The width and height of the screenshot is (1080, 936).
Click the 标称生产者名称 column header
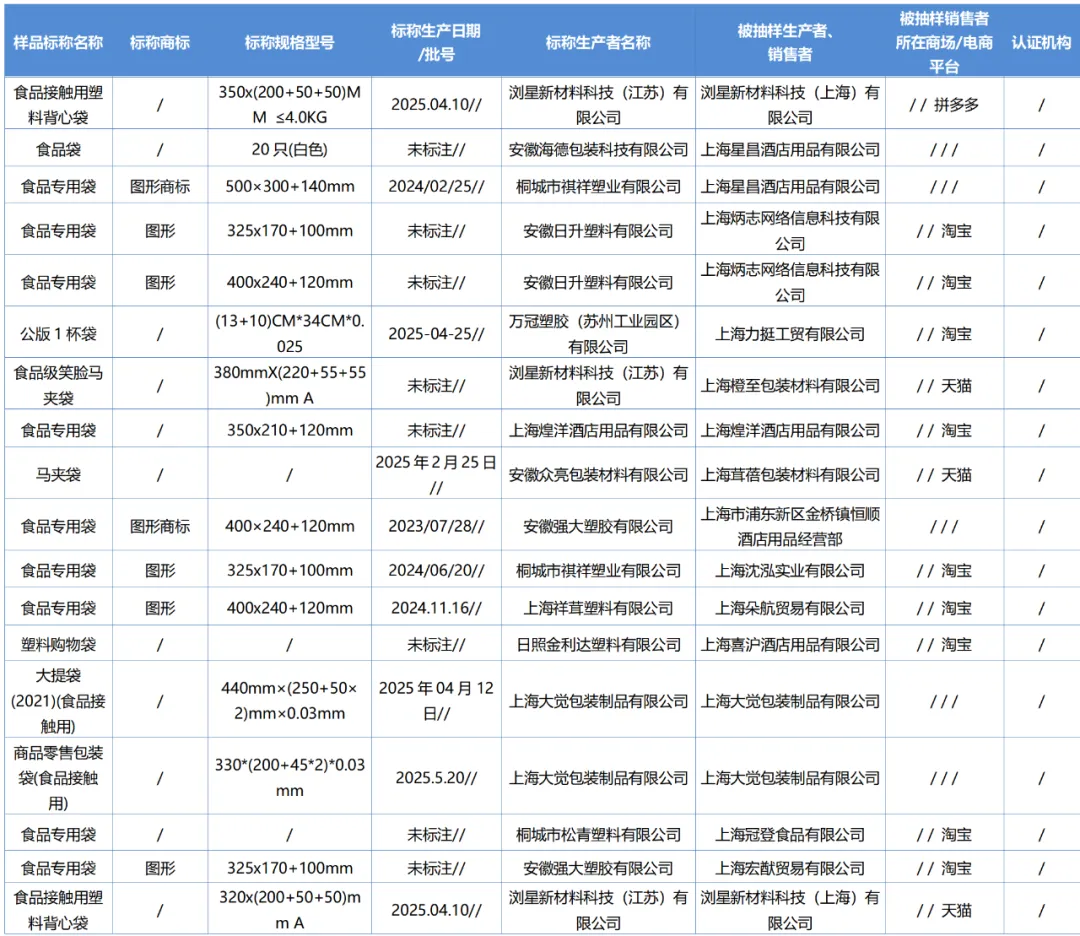598,43
